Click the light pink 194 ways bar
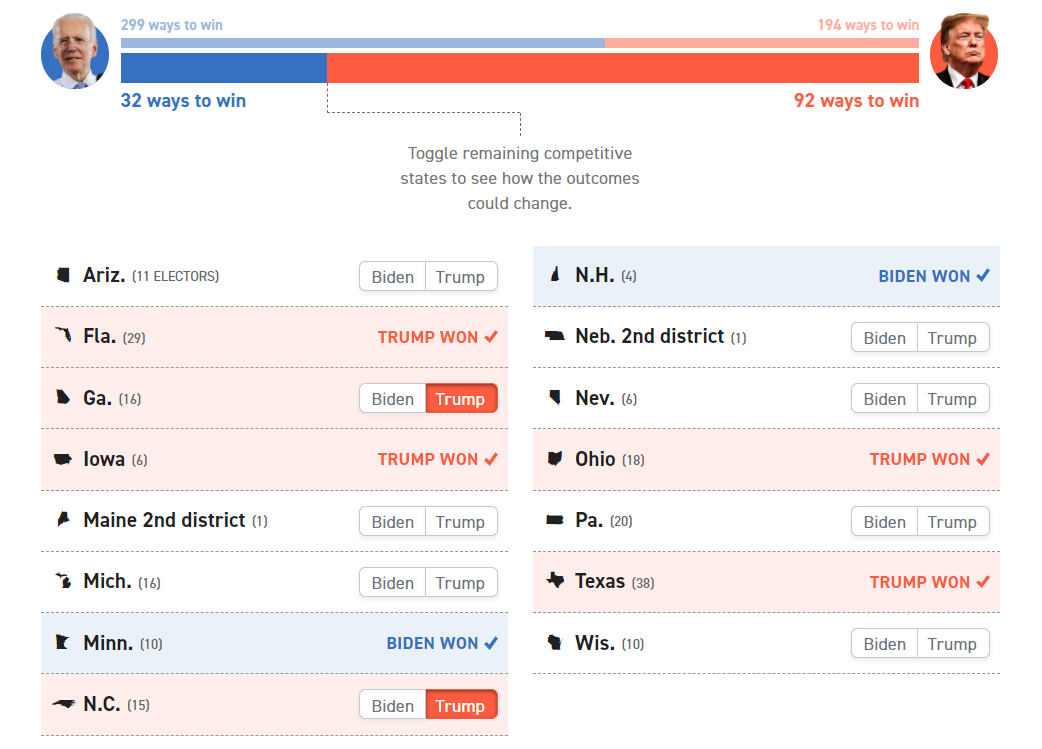Image resolution: width=1042 pixels, height=749 pixels. click(x=762, y=43)
